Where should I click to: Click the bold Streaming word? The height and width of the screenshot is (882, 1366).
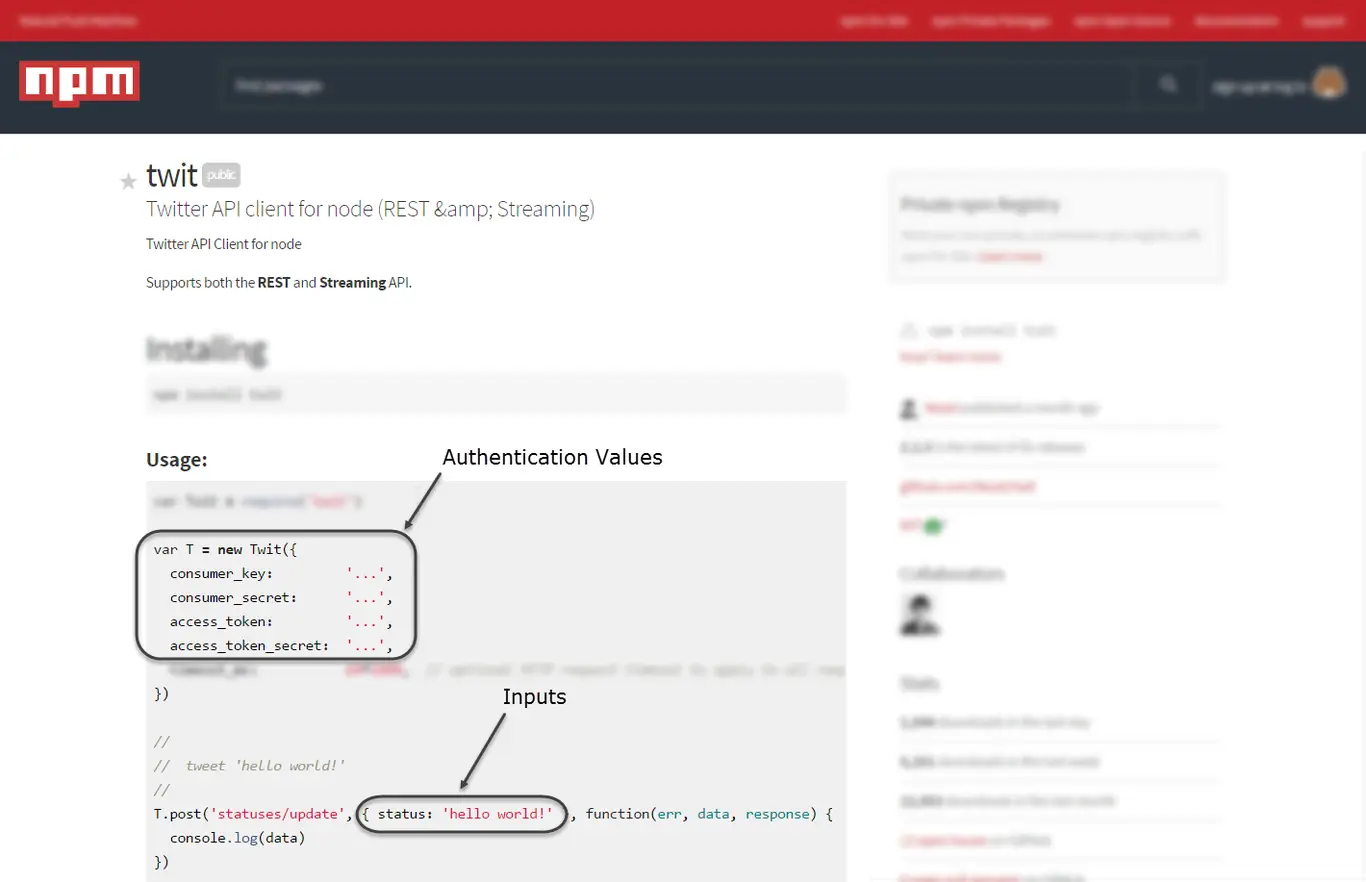353,283
